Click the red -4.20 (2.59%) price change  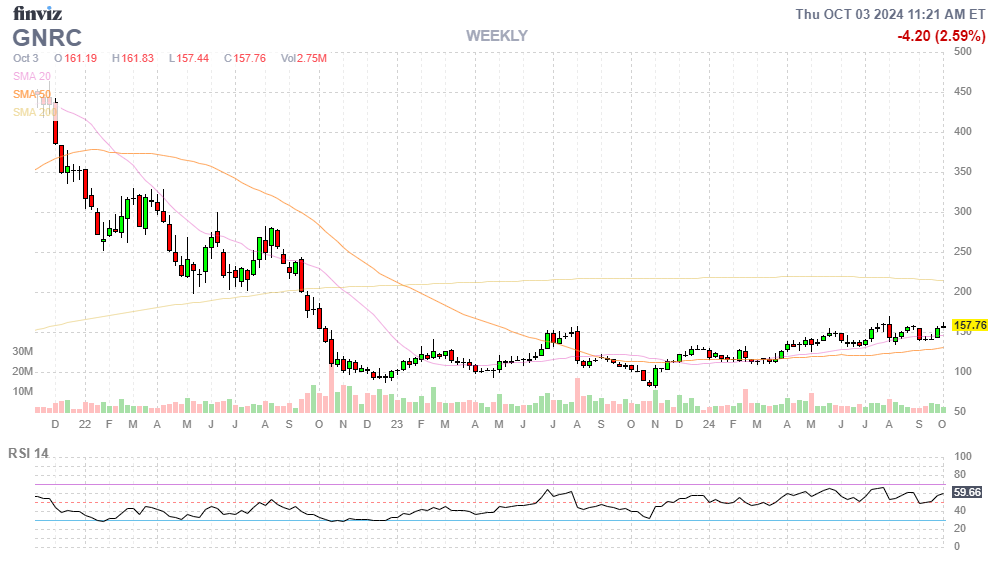[x=943, y=36]
